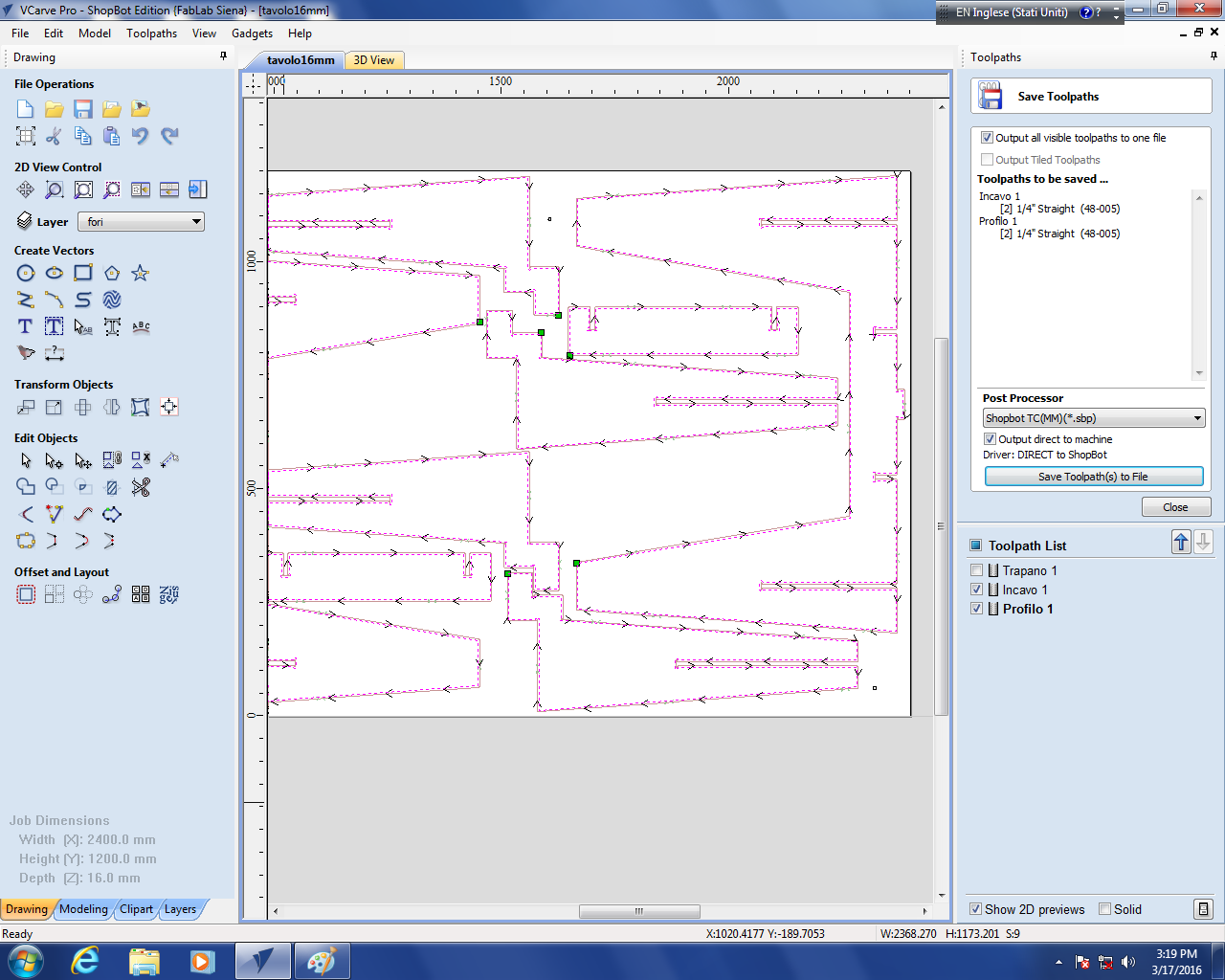Select the Draw Circle tool

[x=26, y=273]
